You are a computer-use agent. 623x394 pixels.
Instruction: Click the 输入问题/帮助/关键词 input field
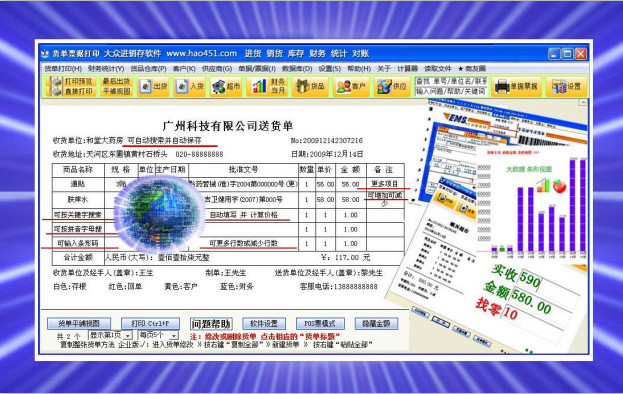pyautogui.click(x=451, y=91)
